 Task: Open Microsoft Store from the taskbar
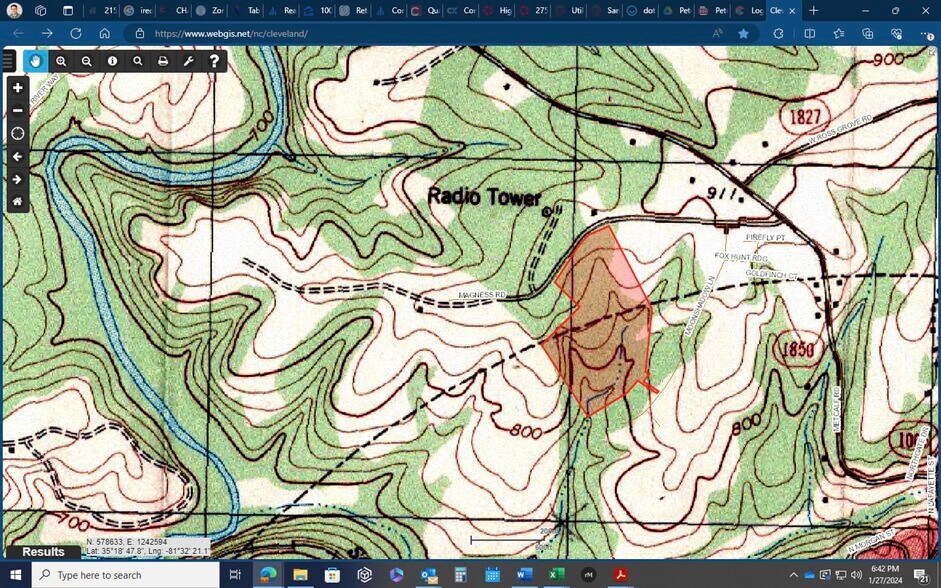332,575
